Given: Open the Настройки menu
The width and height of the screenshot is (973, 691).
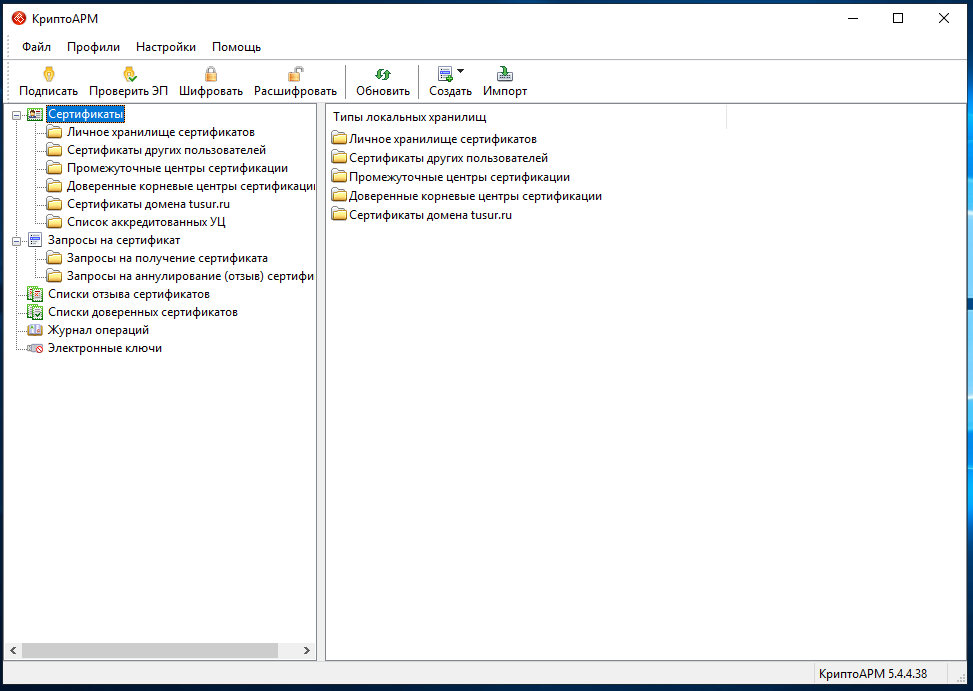Looking at the screenshot, I should click(x=166, y=47).
